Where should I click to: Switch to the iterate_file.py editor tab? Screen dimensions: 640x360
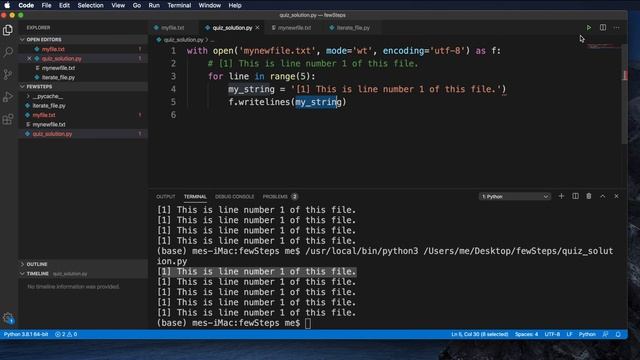(353, 28)
